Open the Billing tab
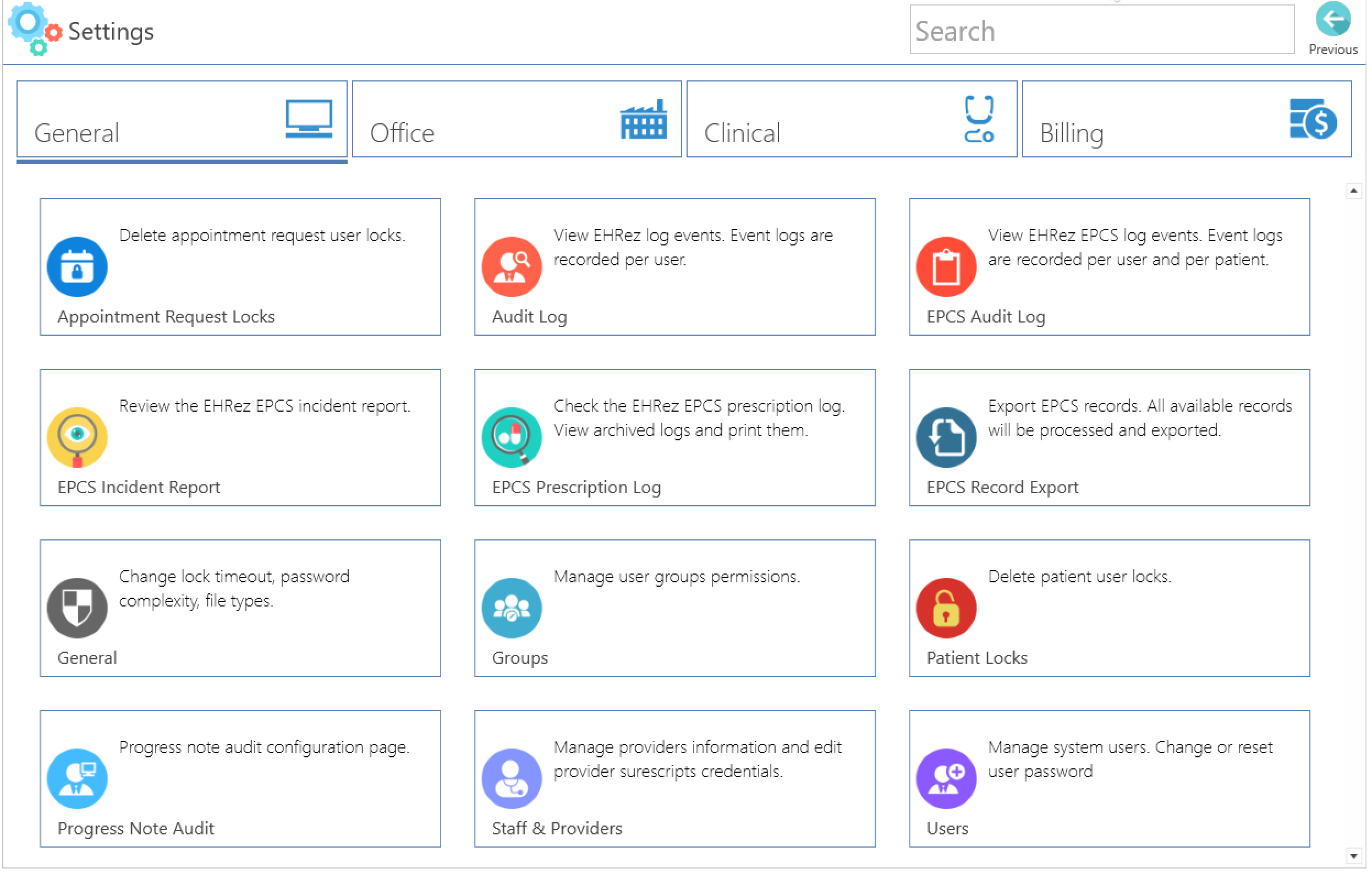Viewport: 1372px width, 874px height. (x=1187, y=119)
